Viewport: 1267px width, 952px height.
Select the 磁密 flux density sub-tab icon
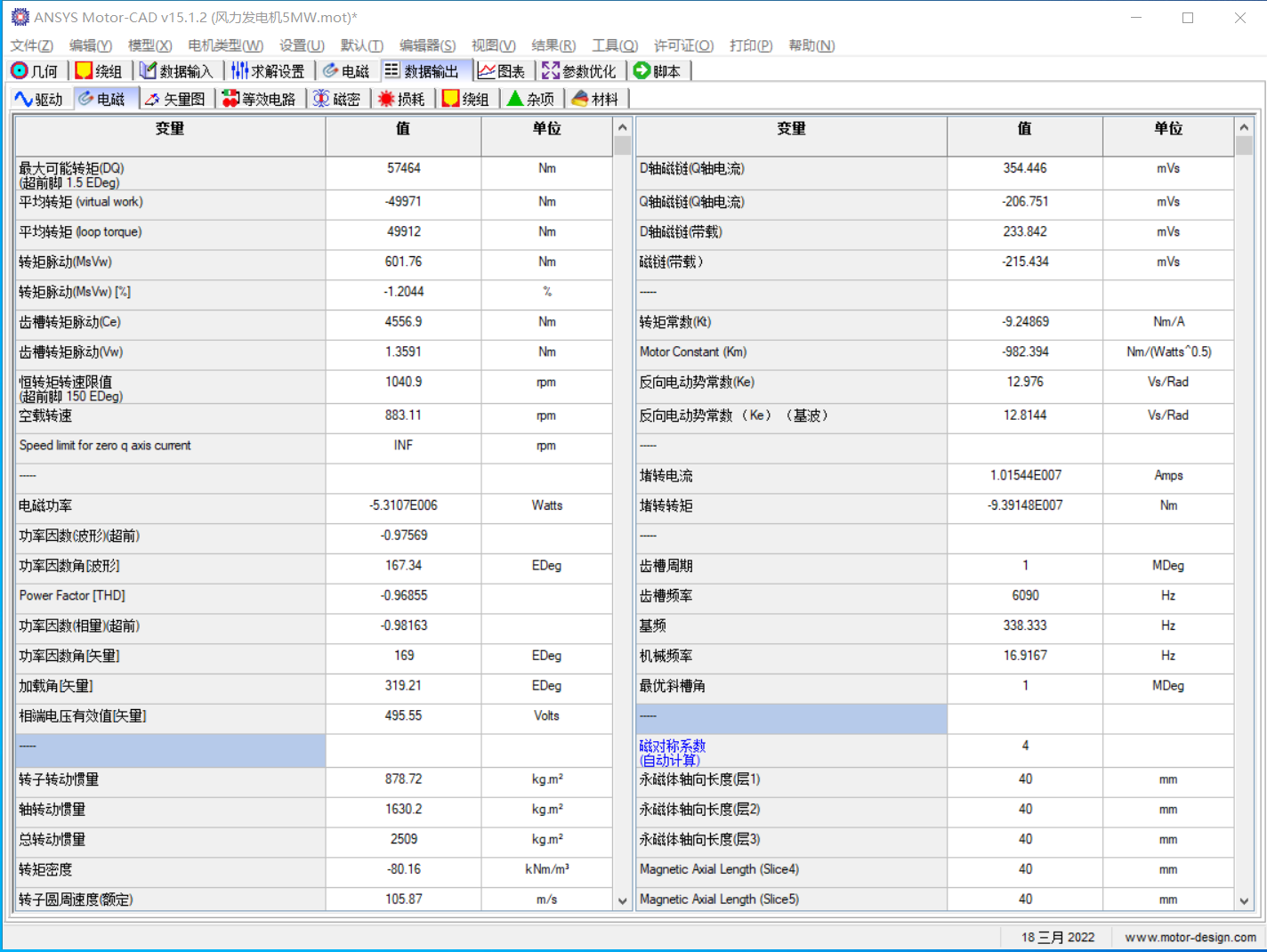point(321,99)
